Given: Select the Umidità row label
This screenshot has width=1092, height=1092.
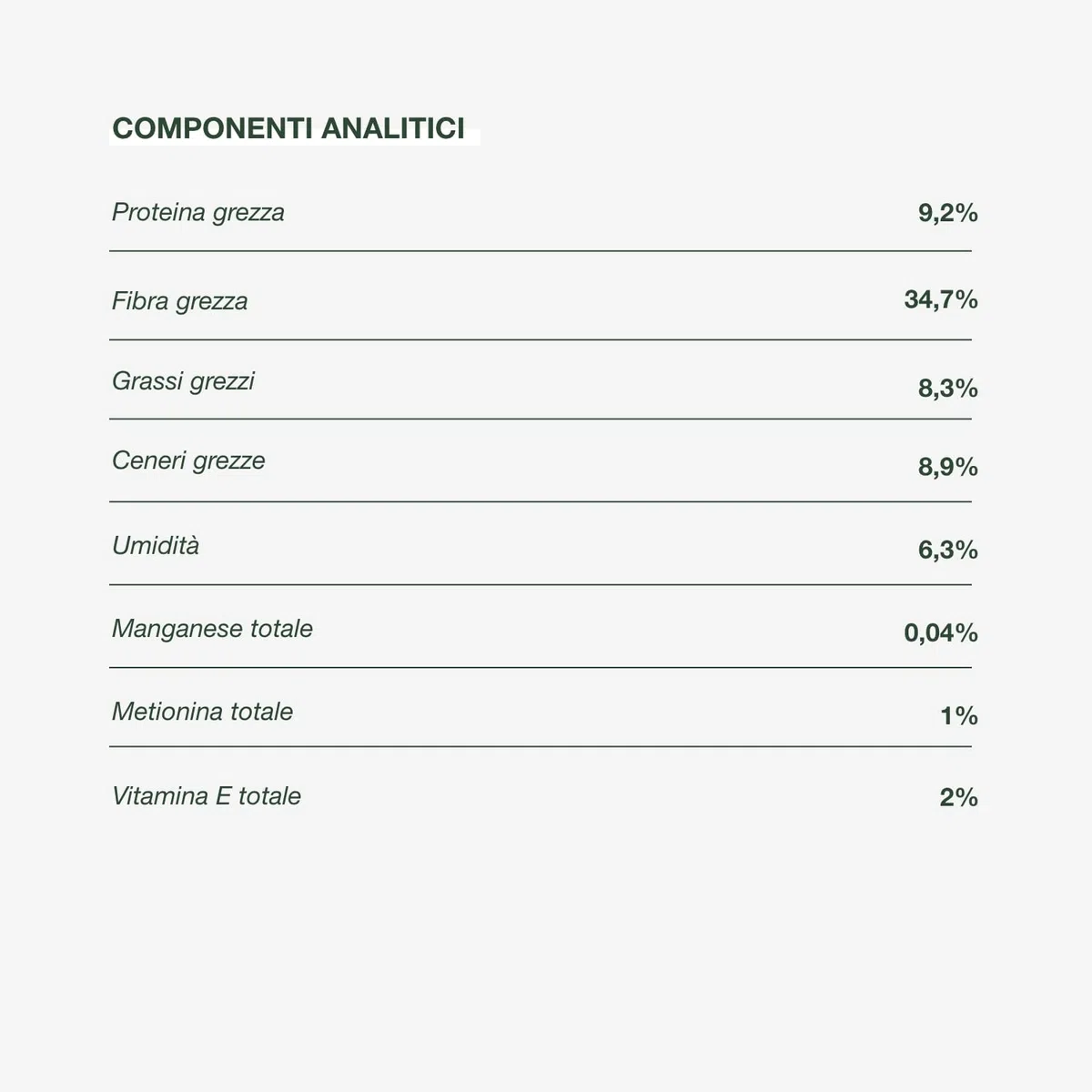Looking at the screenshot, I should click(x=156, y=546).
